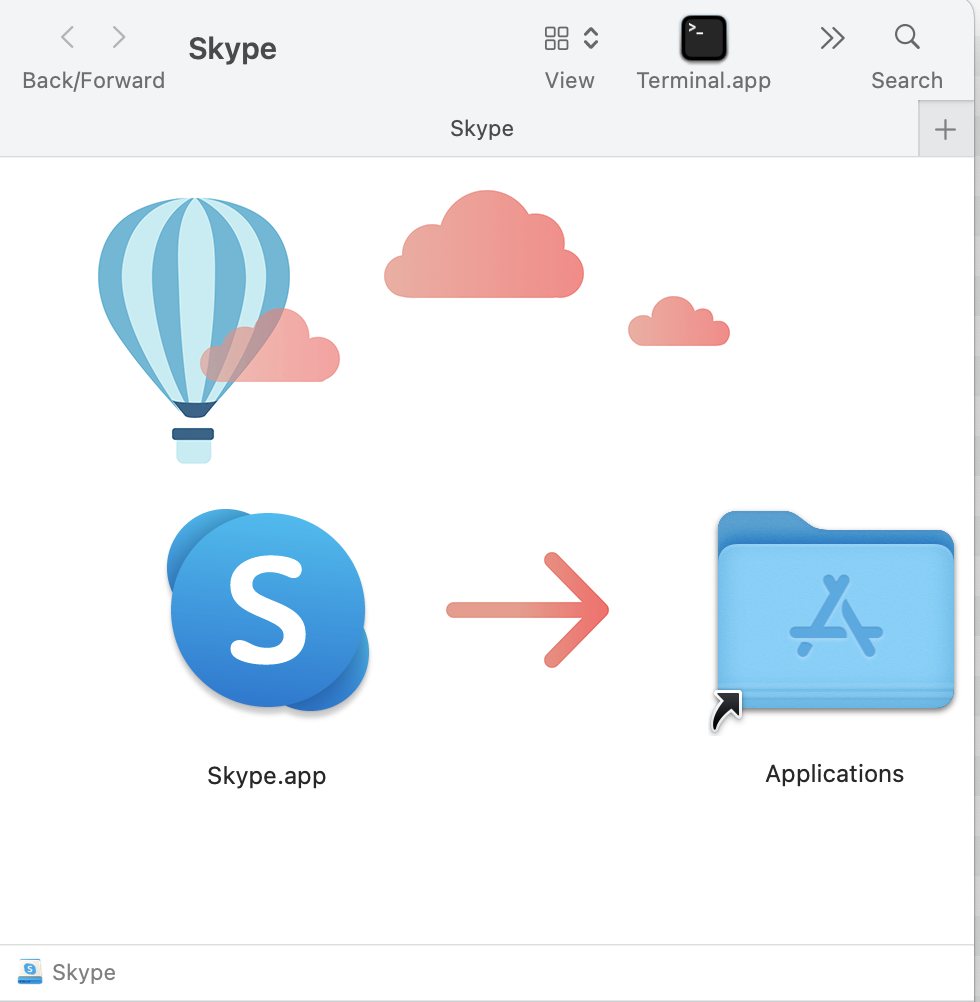Open Search with the magnifying glass
Image resolution: width=980 pixels, height=1002 pixels.
tap(907, 37)
